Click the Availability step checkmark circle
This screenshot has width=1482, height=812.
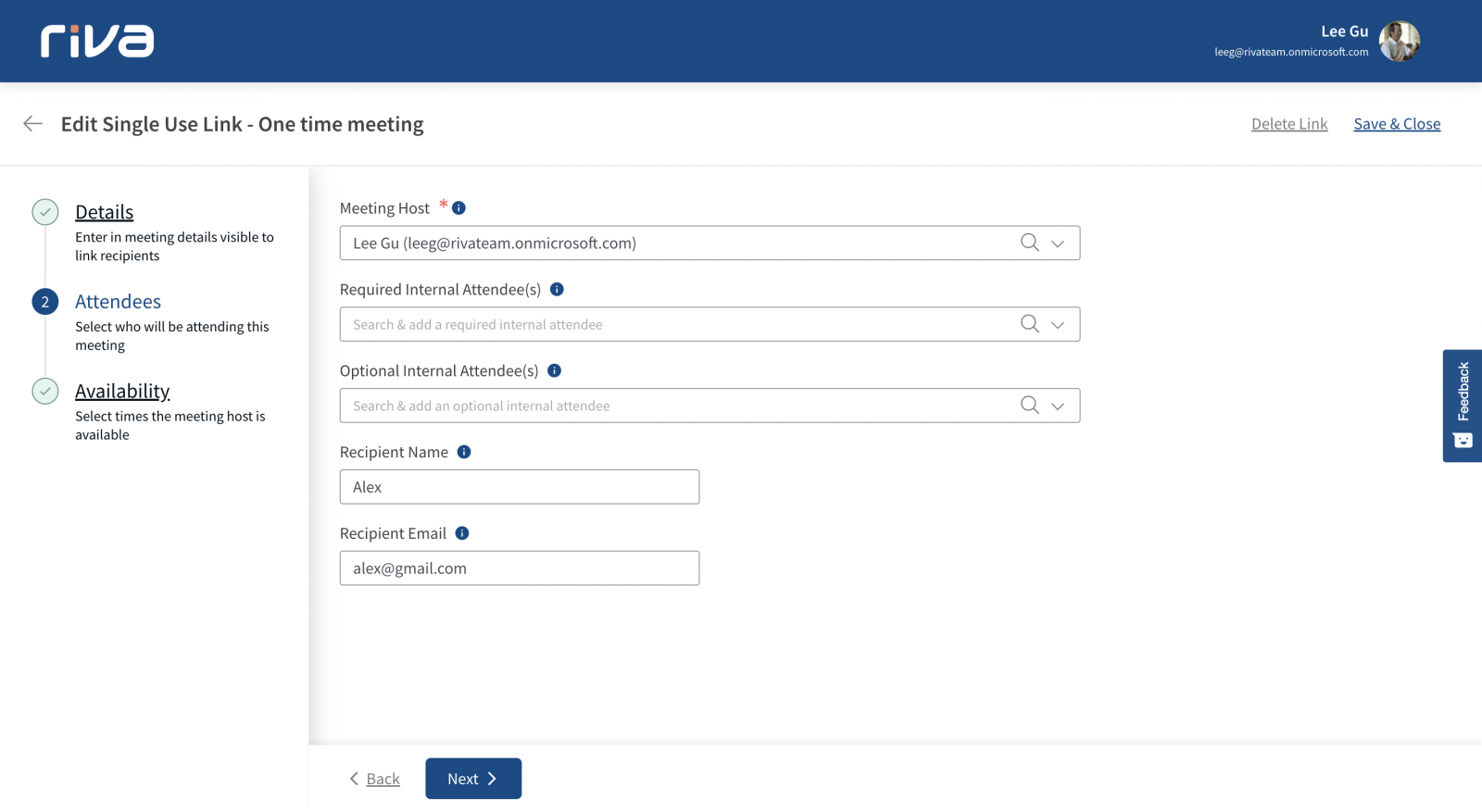(45, 391)
